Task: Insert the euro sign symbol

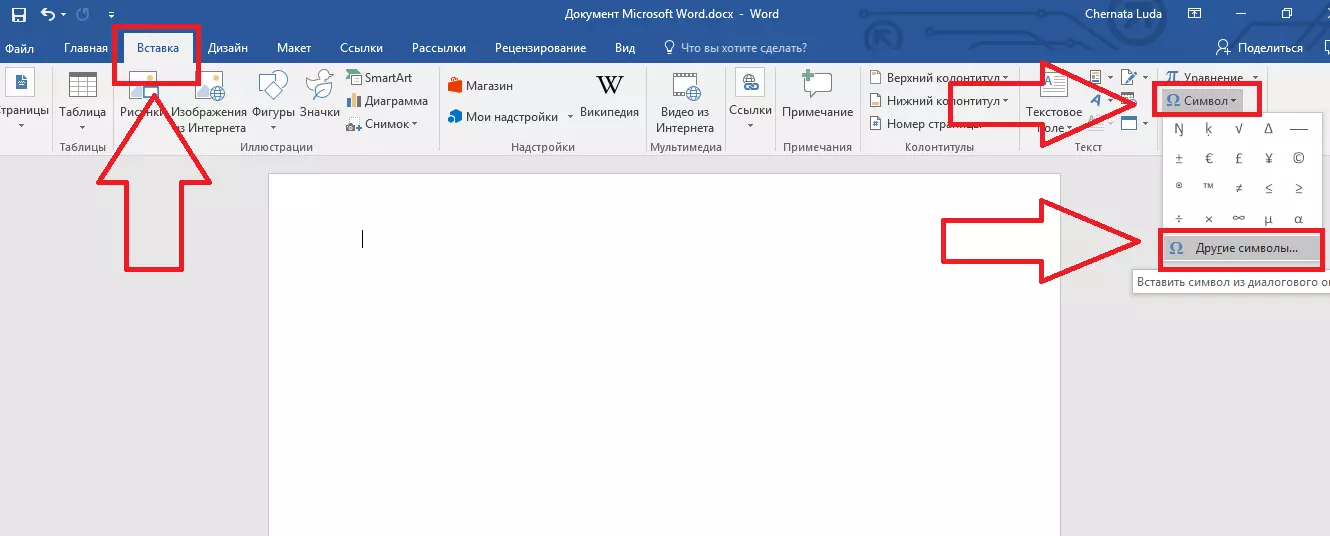Action: [1209, 158]
